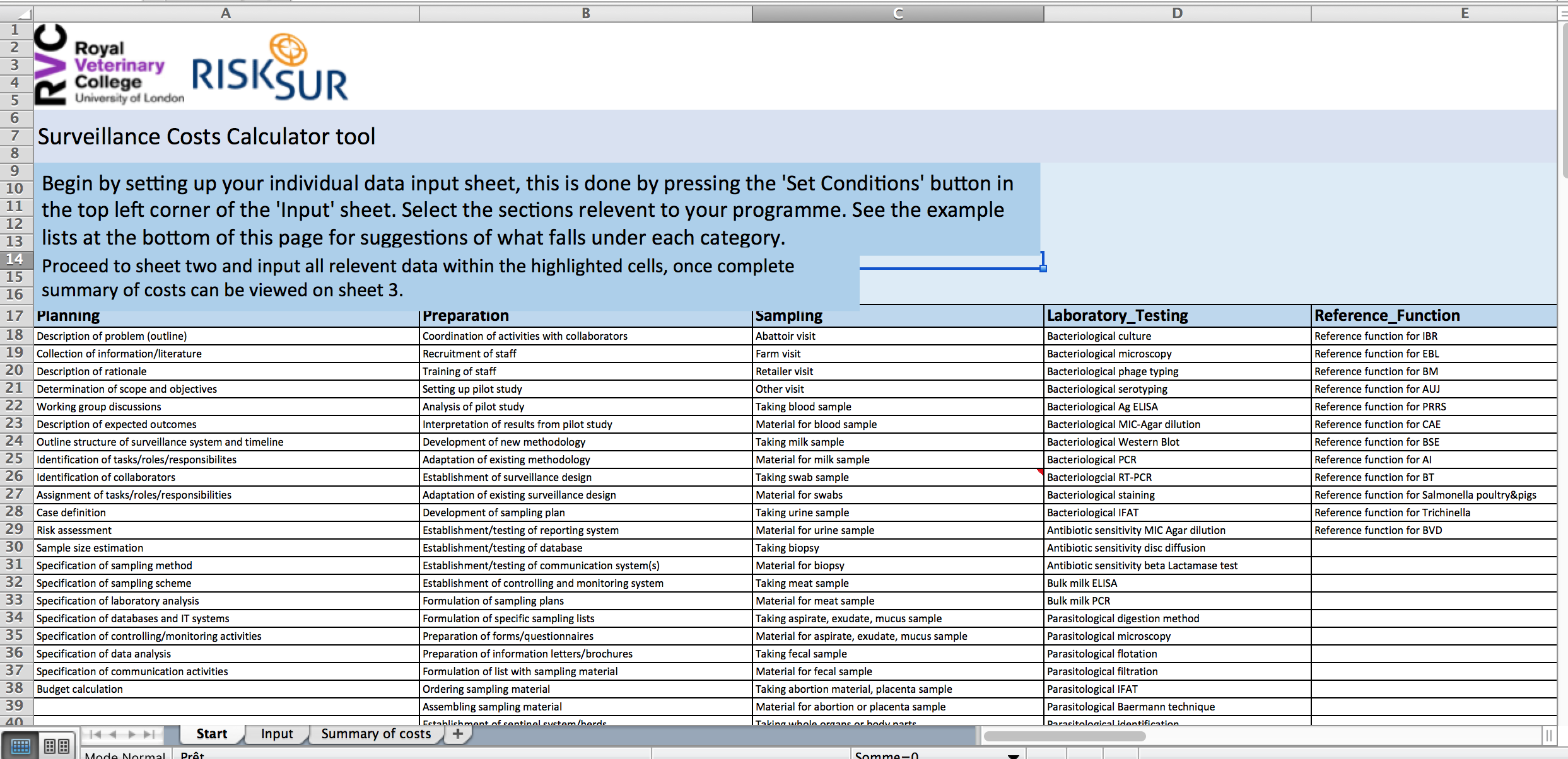
Task: Select cell 'Training of staff'
Action: tap(586, 371)
